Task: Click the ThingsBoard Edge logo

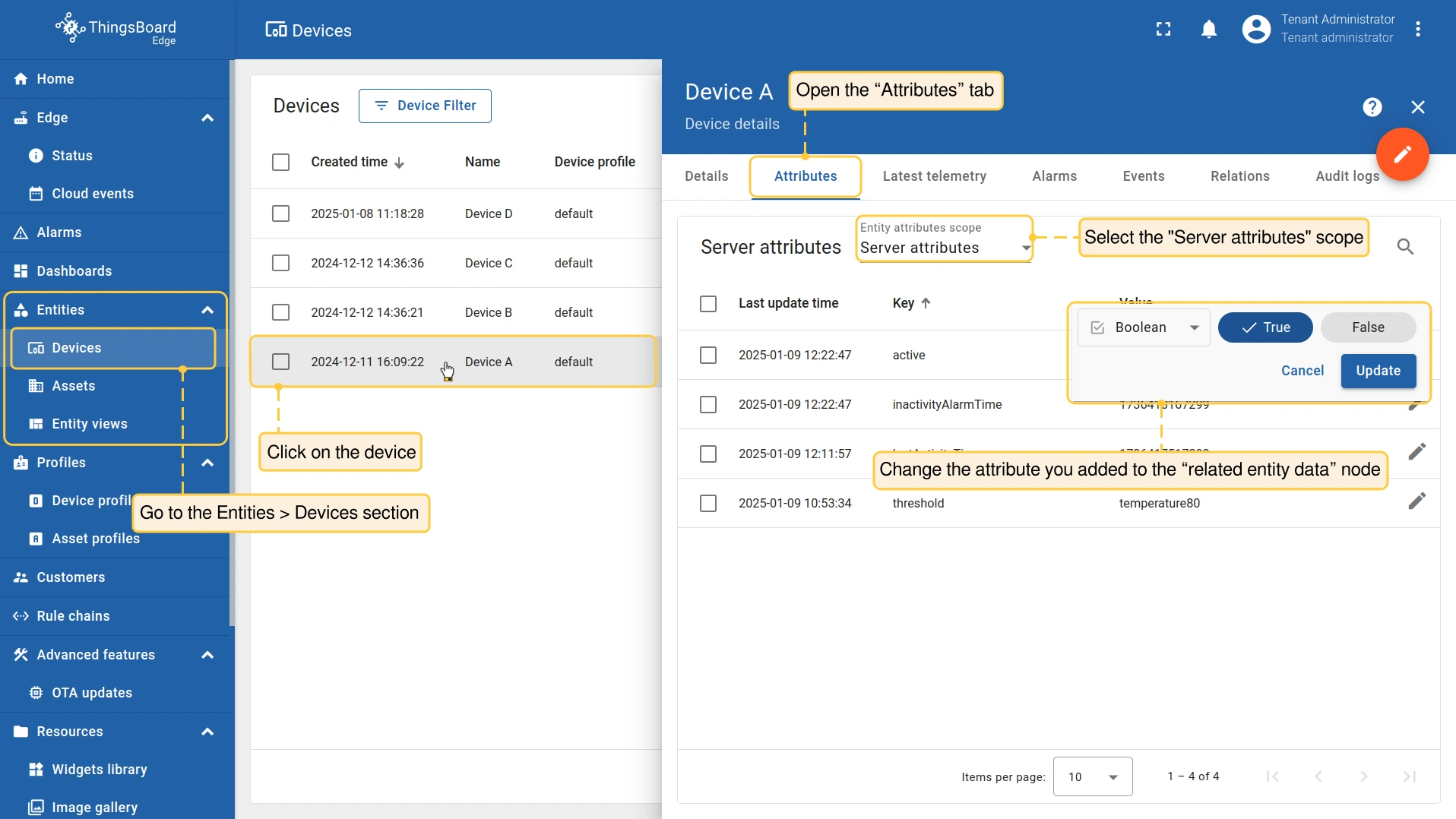Action: pos(116,30)
